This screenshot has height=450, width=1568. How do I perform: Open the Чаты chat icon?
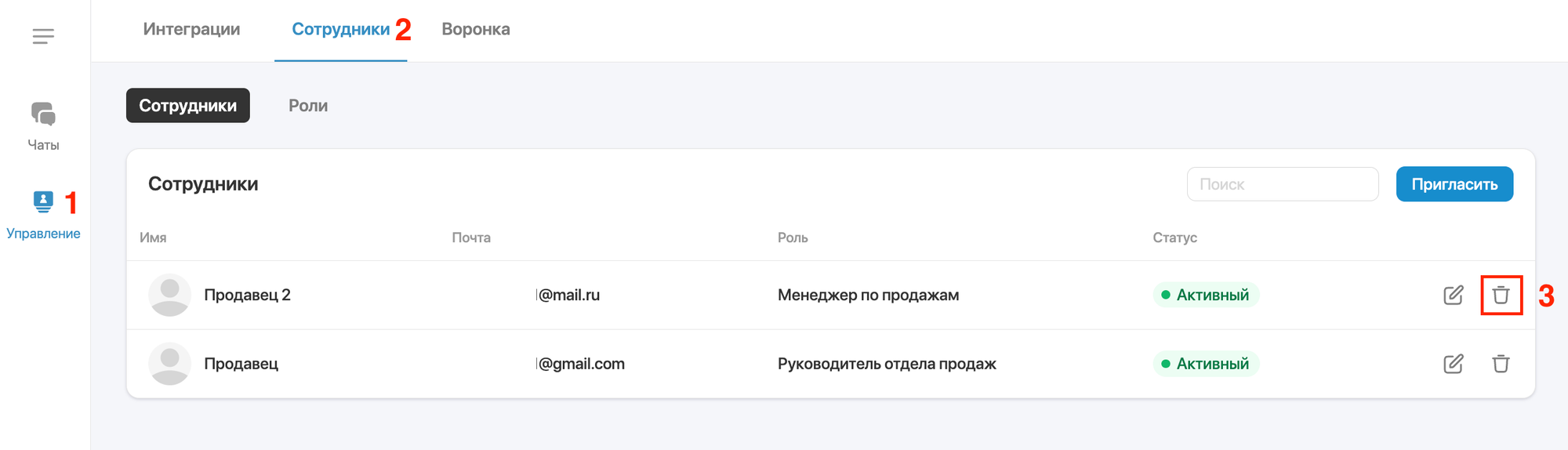point(43,114)
